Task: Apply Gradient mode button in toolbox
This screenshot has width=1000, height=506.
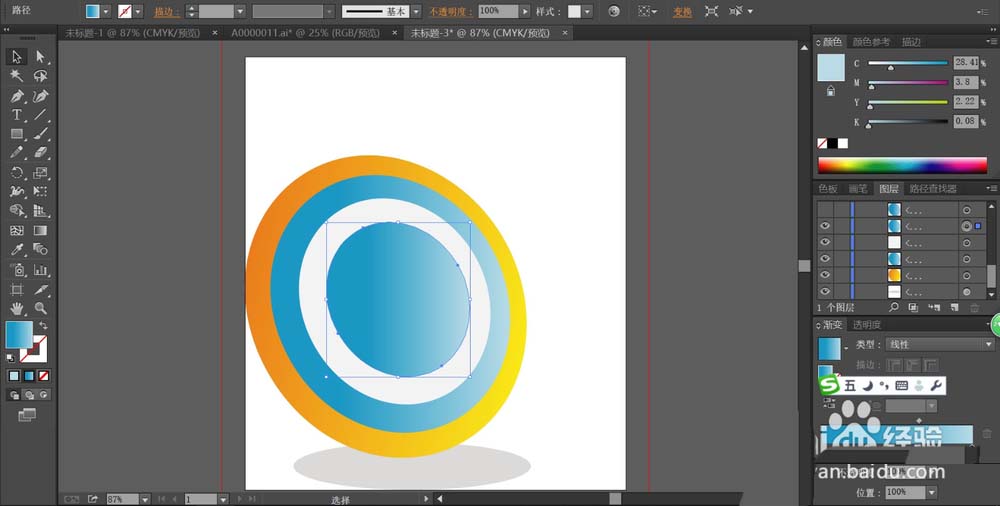Action: tap(29, 376)
